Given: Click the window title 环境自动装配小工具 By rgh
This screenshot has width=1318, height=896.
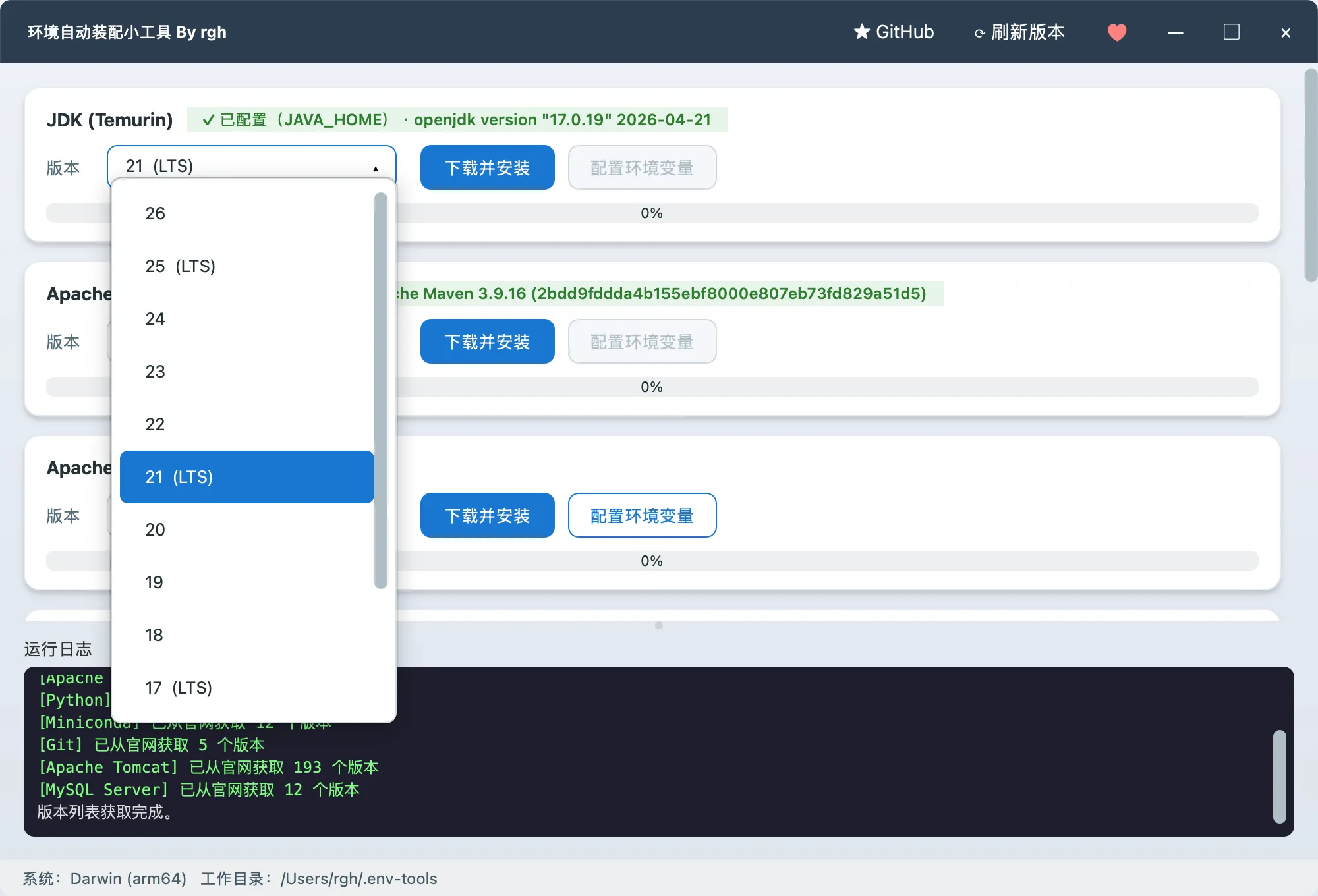Looking at the screenshot, I should (127, 32).
